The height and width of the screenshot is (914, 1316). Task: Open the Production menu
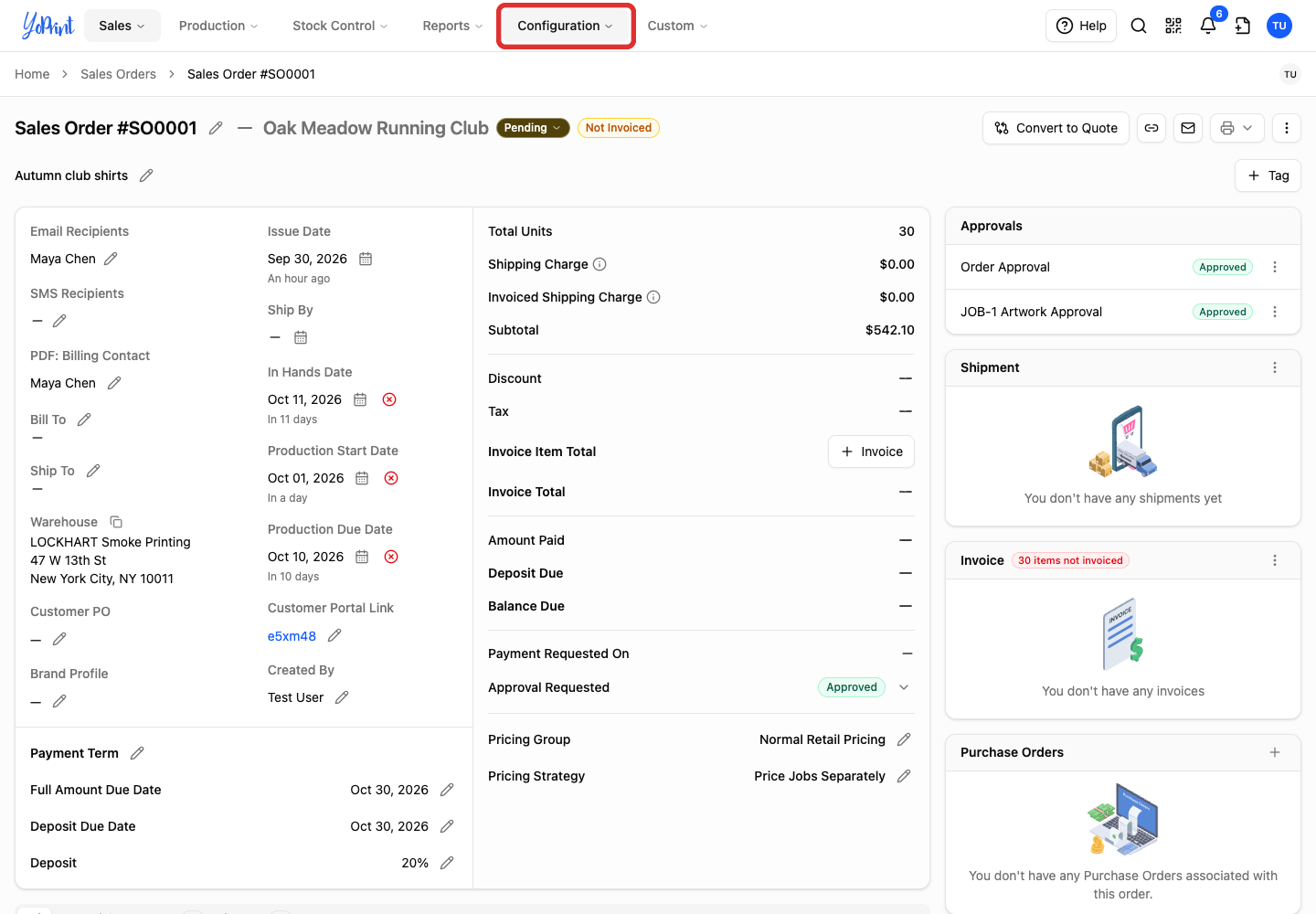point(218,26)
